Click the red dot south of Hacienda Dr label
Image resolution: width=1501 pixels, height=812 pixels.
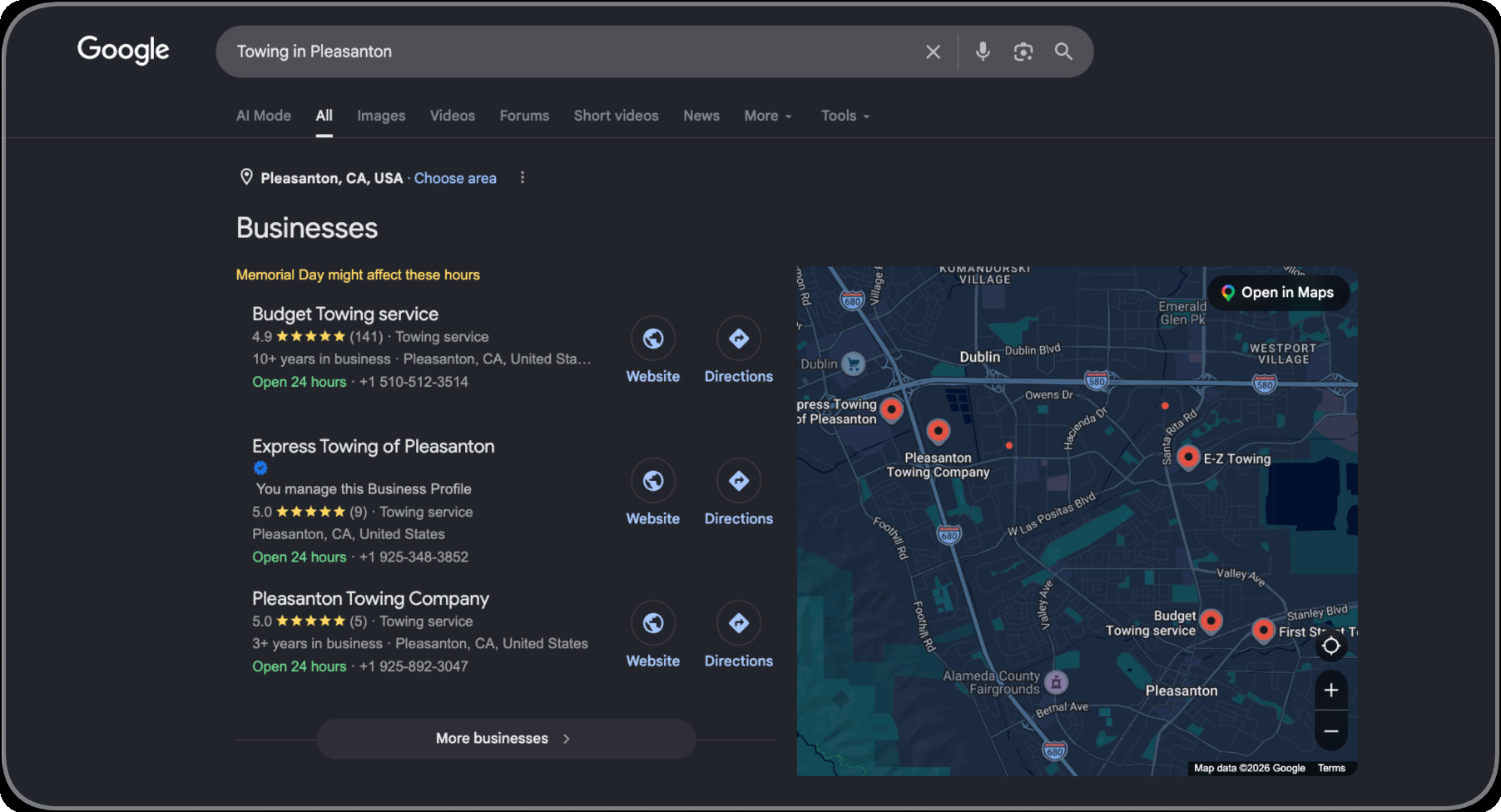[1009, 446]
